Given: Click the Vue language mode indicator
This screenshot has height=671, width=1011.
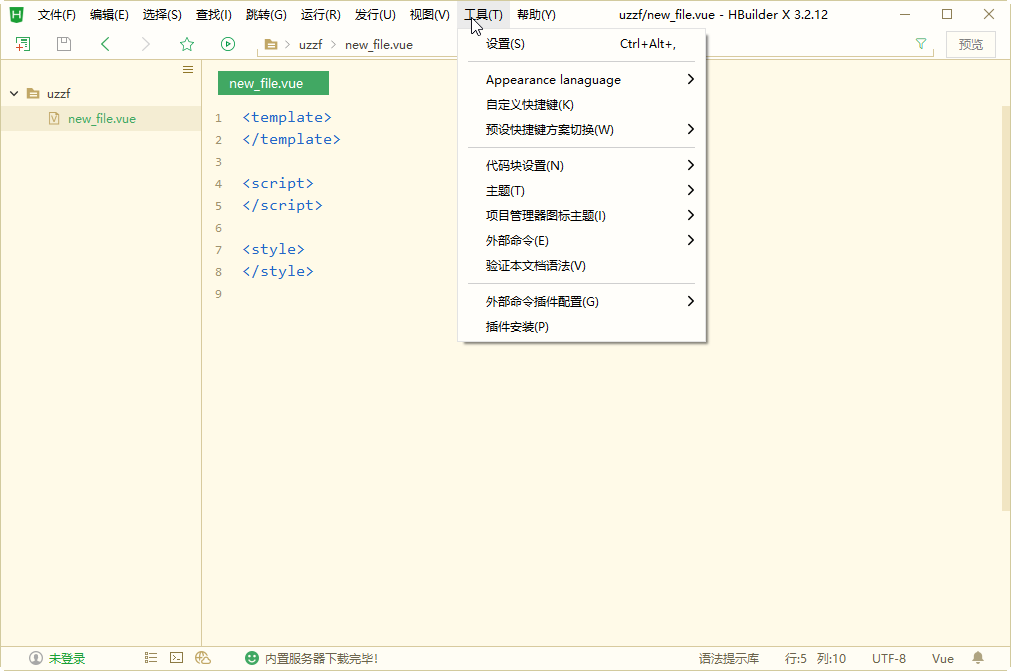Looking at the screenshot, I should click(x=943, y=658).
